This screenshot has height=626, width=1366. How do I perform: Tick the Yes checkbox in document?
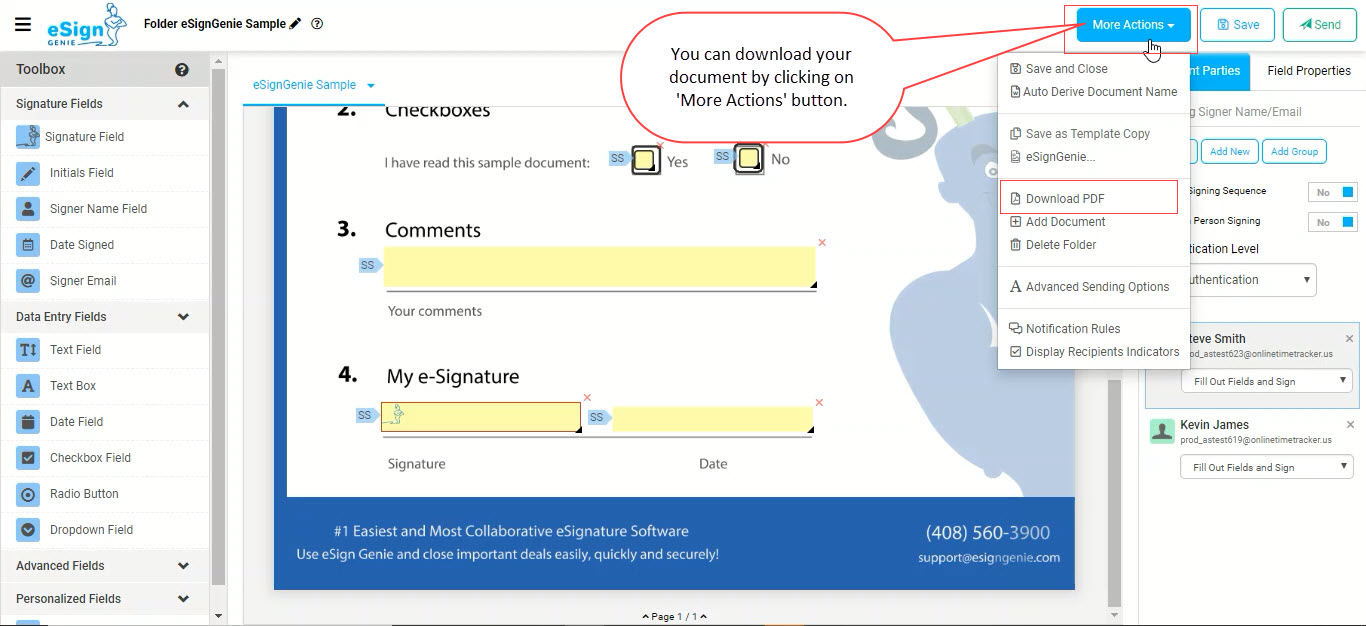646,159
